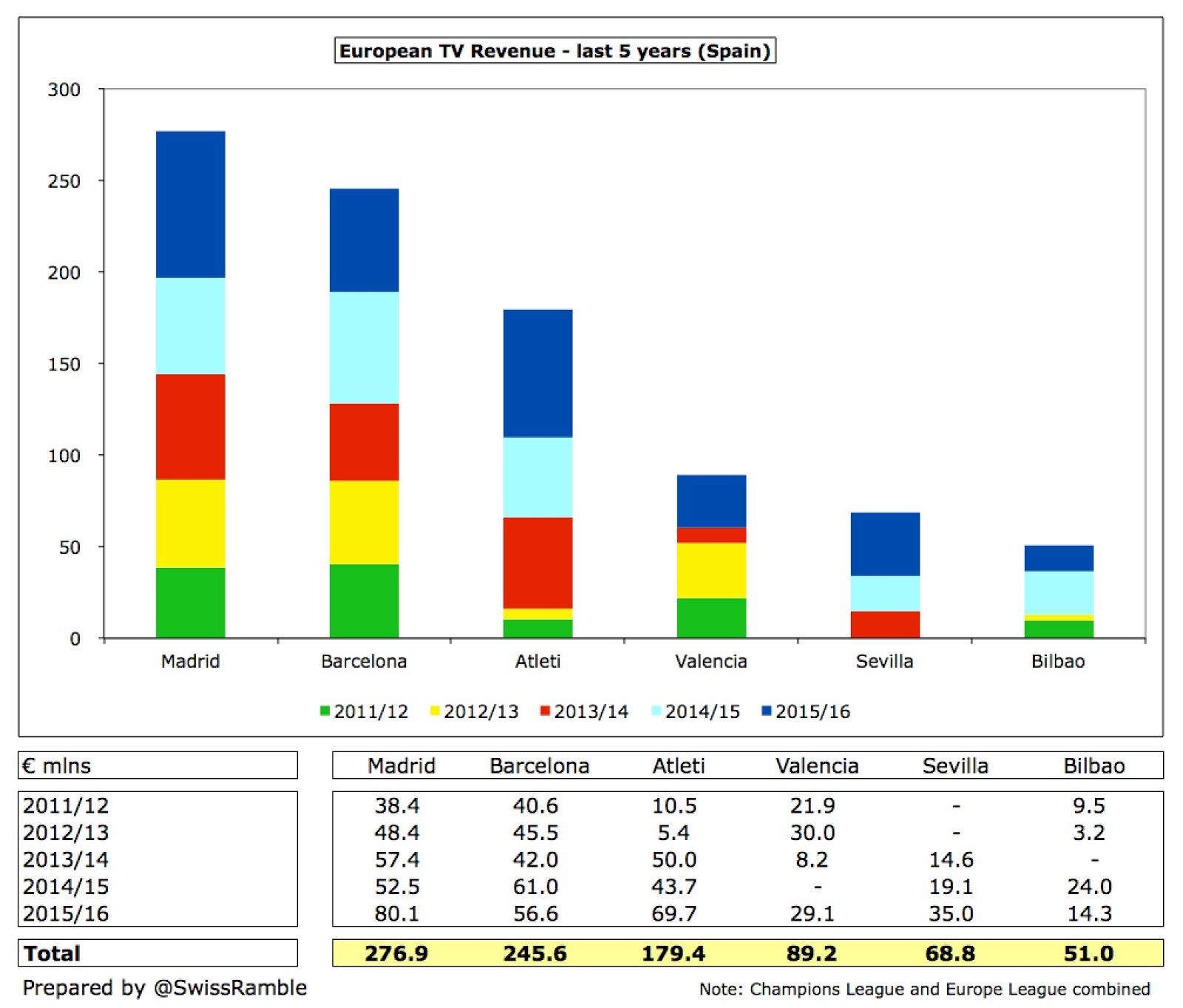1183x1008 pixels.
Task: Click the dark blue 2015/16 legend swatch
Action: 766,711
